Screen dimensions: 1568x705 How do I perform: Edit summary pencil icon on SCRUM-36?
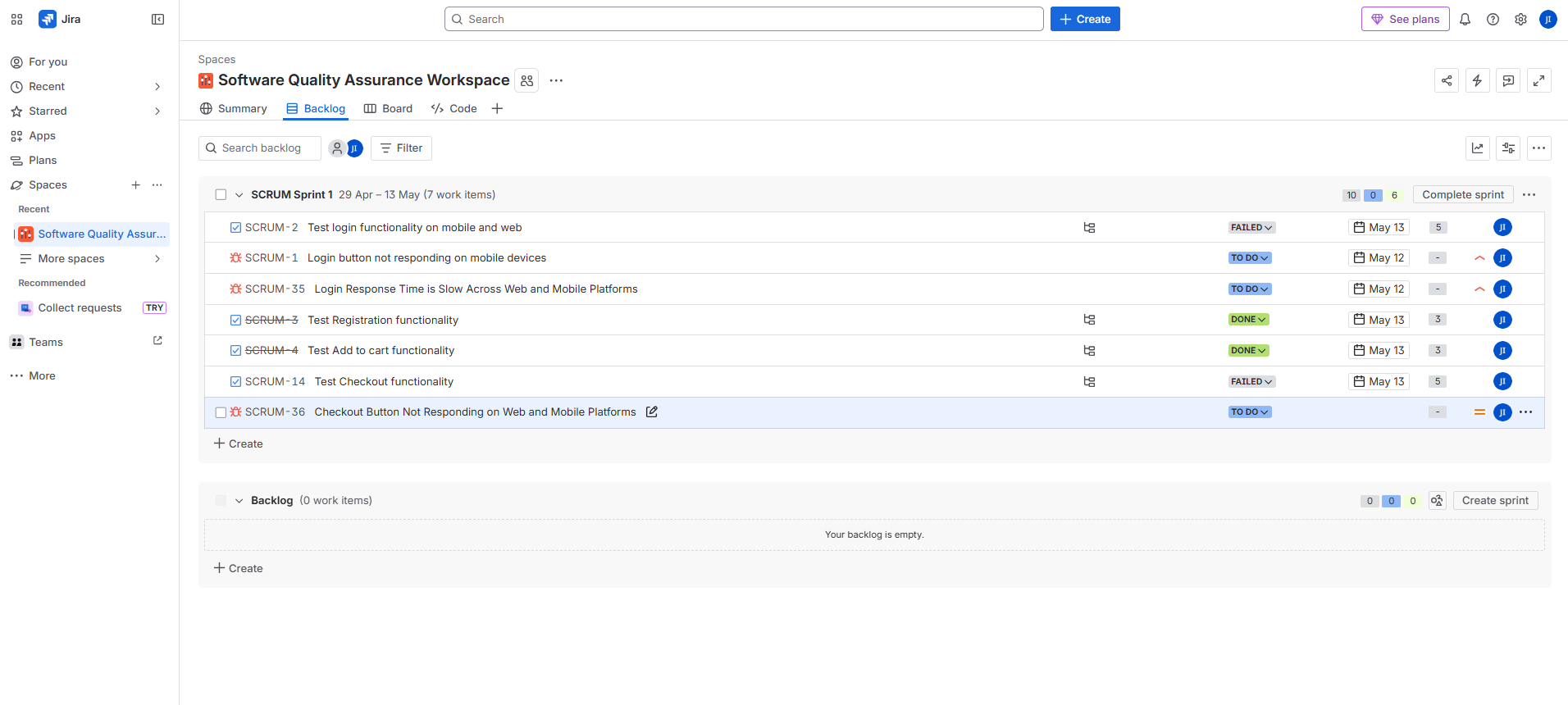click(x=652, y=412)
